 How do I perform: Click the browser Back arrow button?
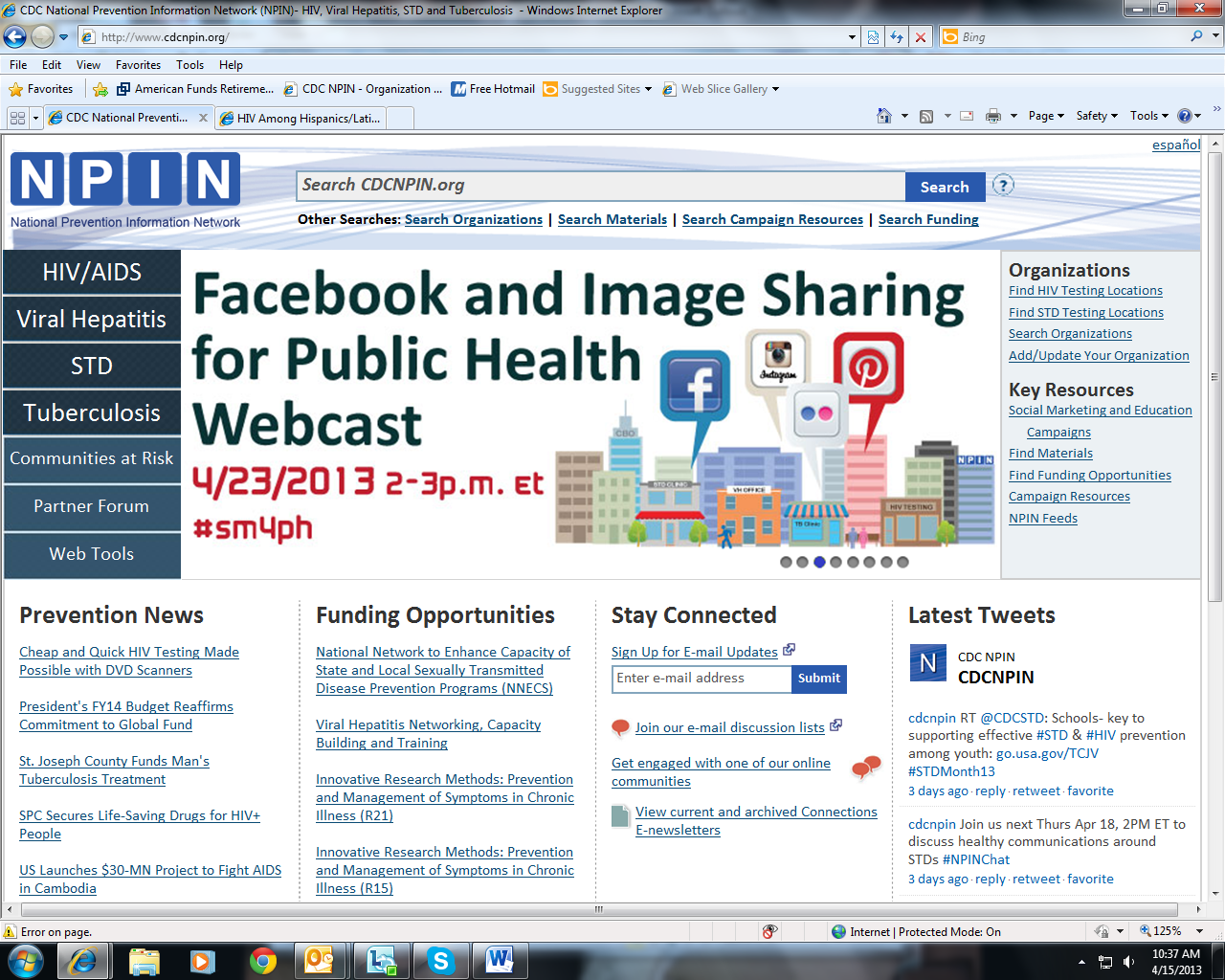pos(14,37)
